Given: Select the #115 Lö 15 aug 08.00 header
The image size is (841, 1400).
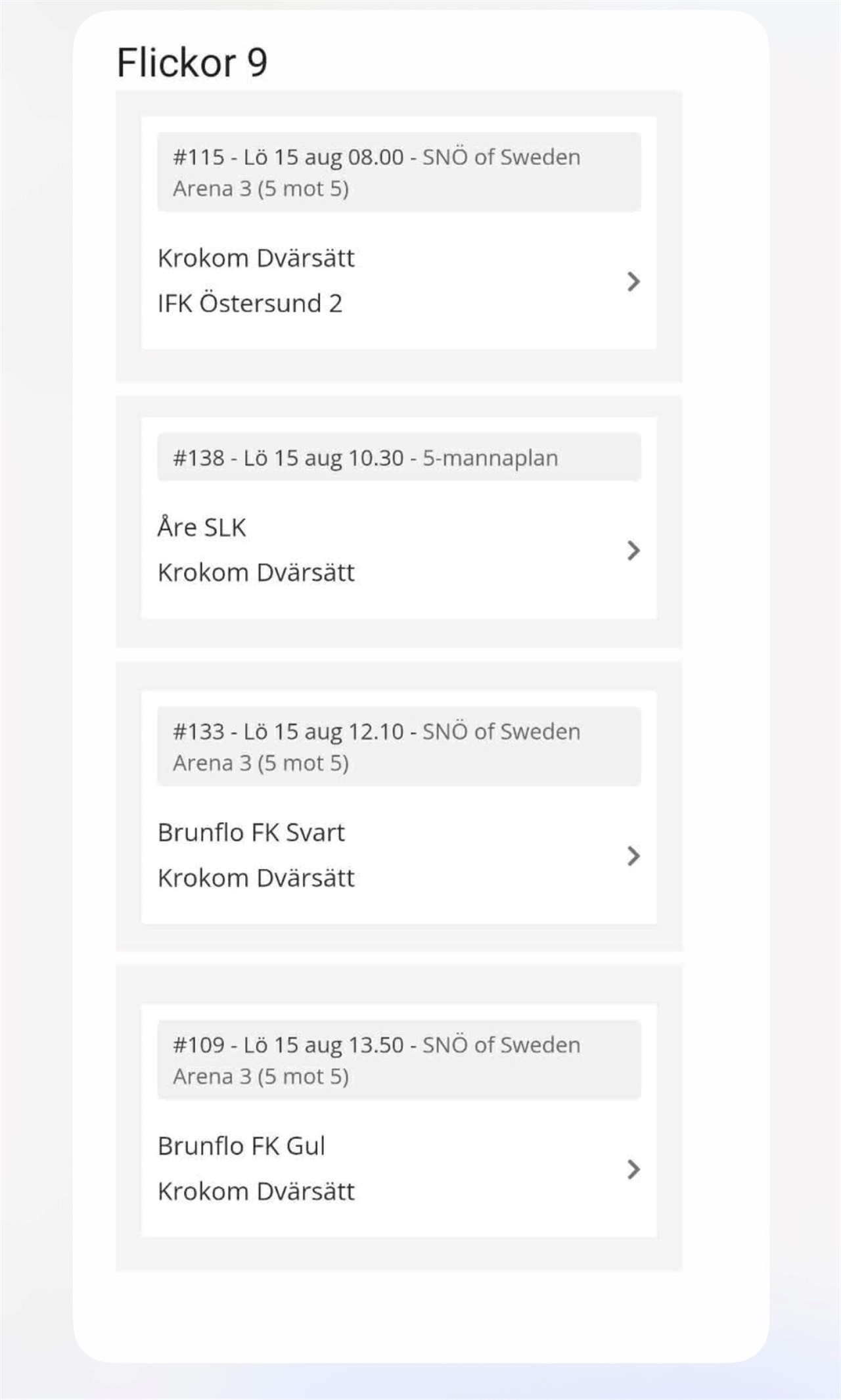Looking at the screenshot, I should tap(399, 172).
